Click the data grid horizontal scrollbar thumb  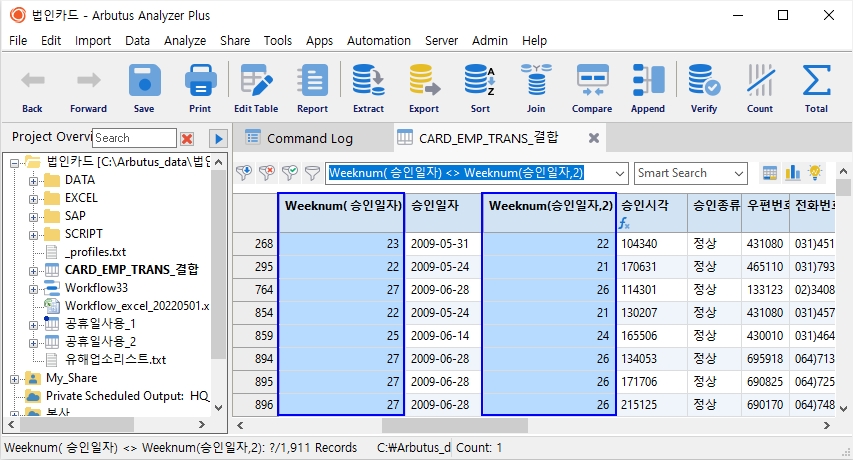pos(455,425)
